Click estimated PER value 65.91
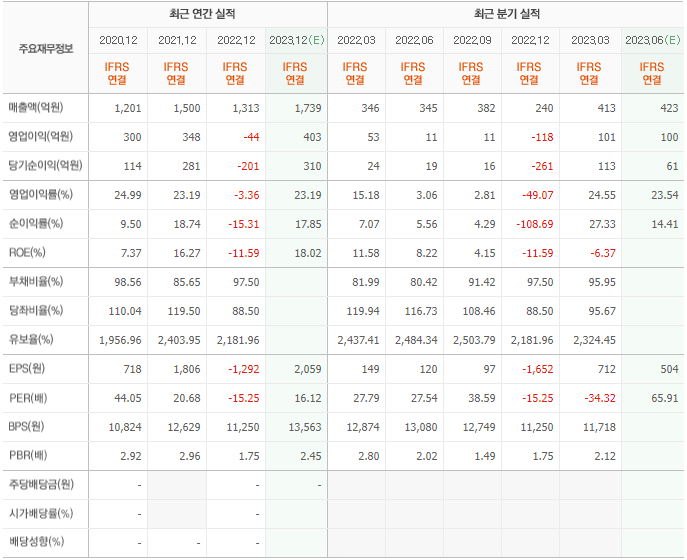This screenshot has height=560, width=687. point(665,398)
